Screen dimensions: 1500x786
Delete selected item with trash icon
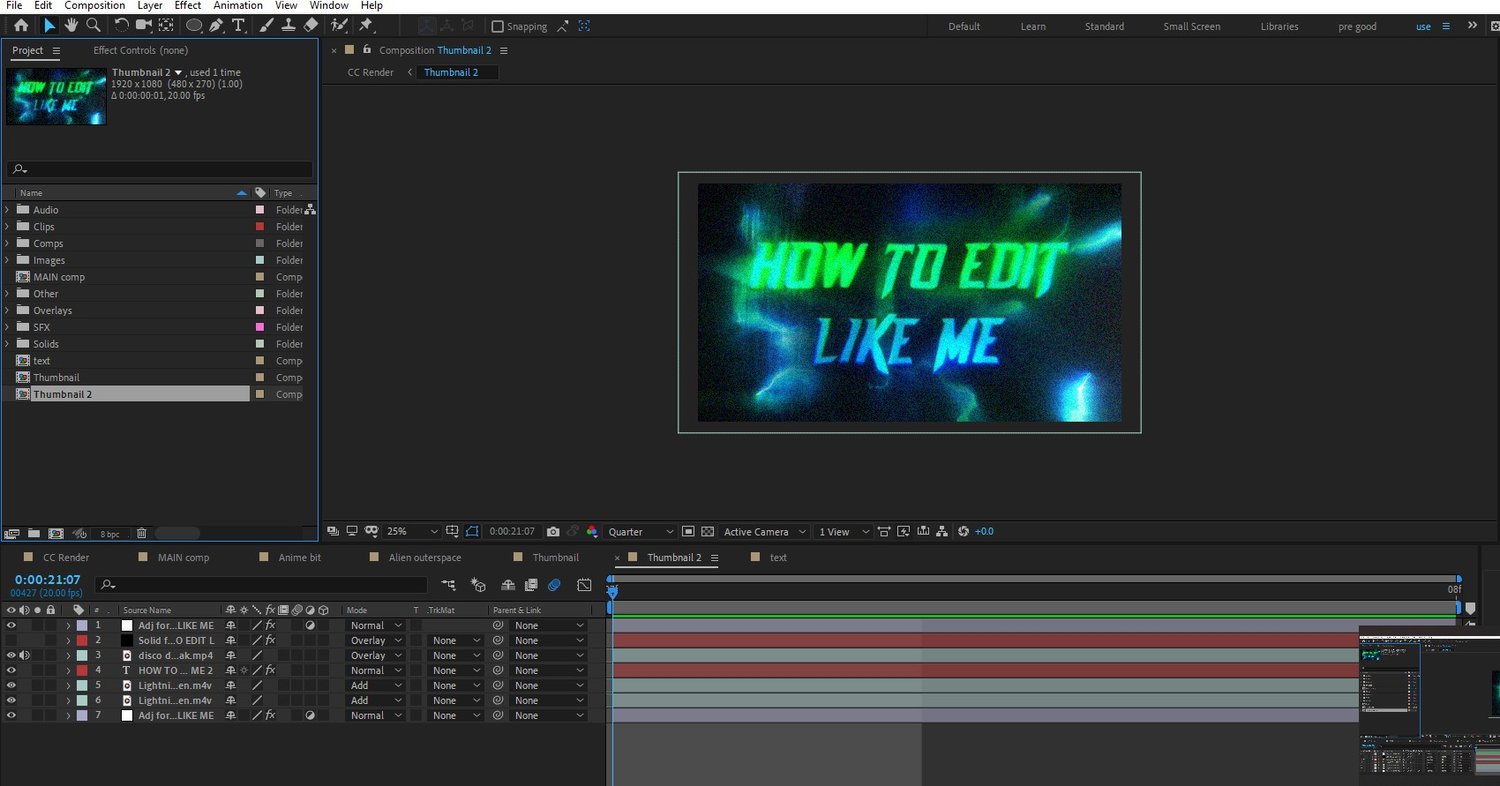tap(141, 534)
